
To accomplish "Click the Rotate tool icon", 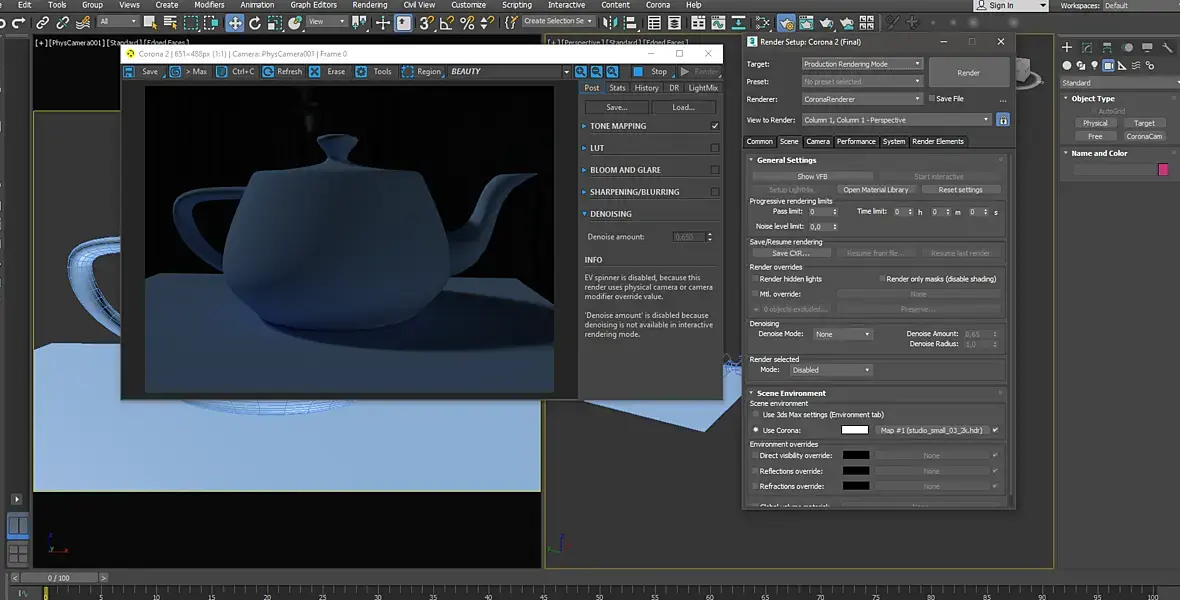I will click(255, 22).
